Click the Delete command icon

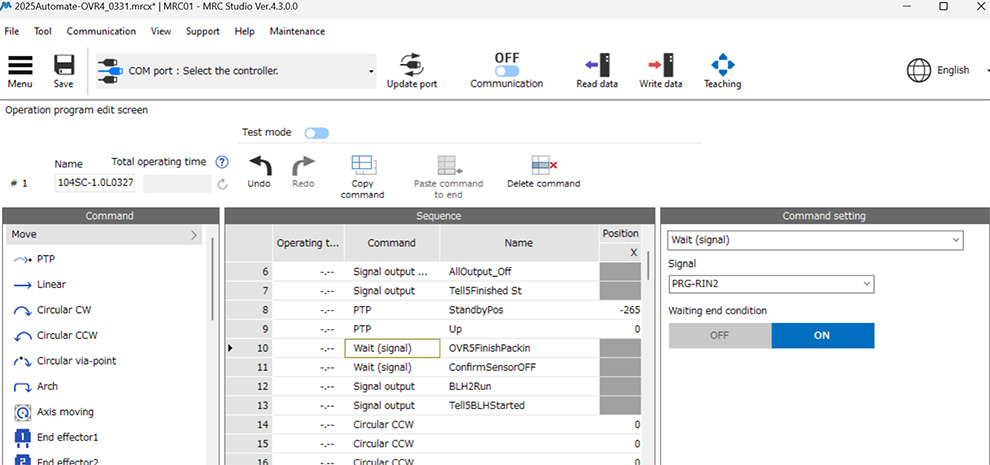(544, 166)
